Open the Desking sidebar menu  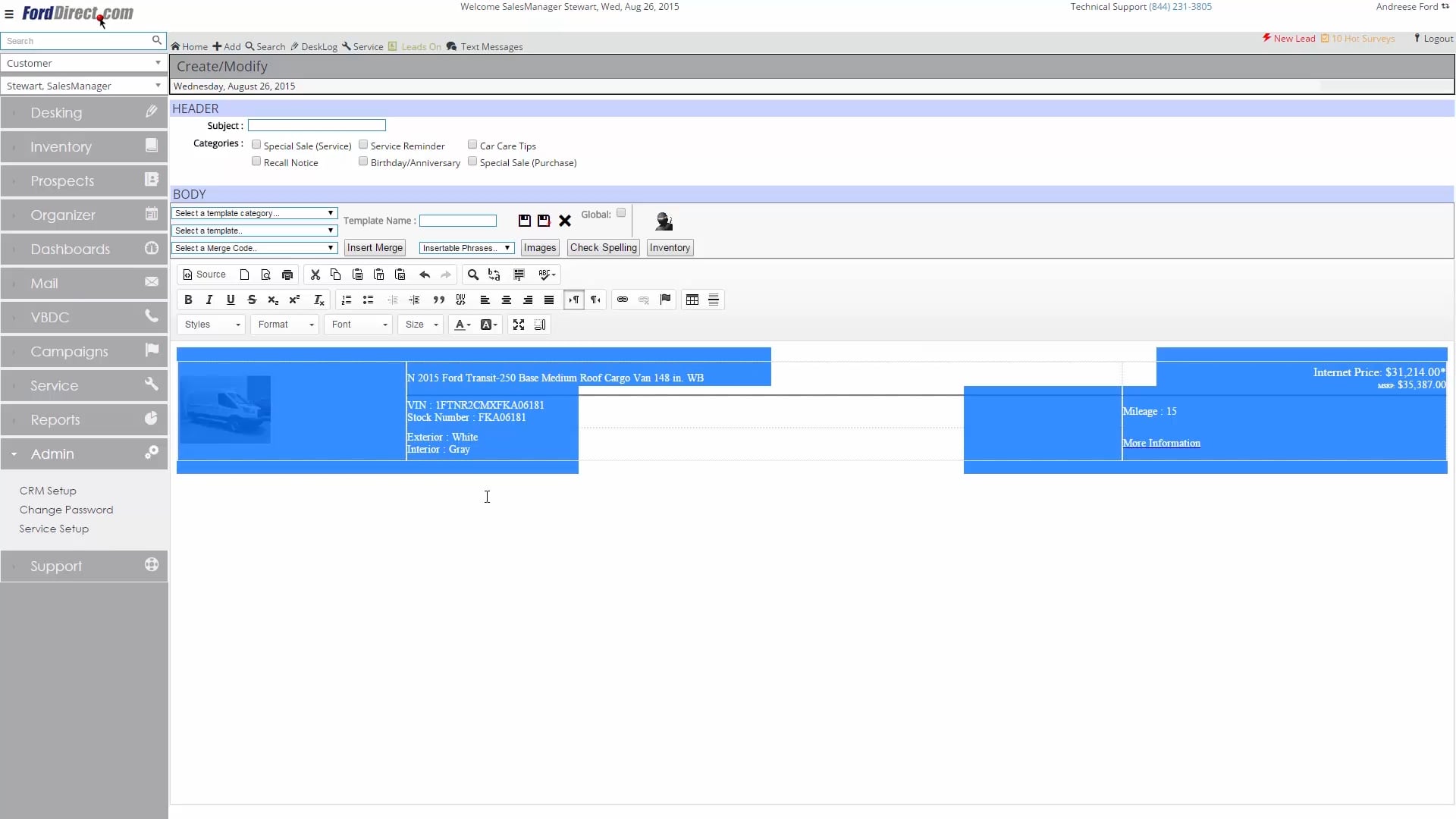coord(84,112)
